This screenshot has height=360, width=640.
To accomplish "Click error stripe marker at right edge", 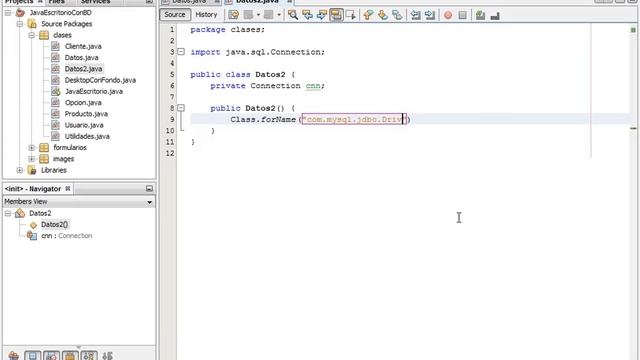I will (633, 129).
